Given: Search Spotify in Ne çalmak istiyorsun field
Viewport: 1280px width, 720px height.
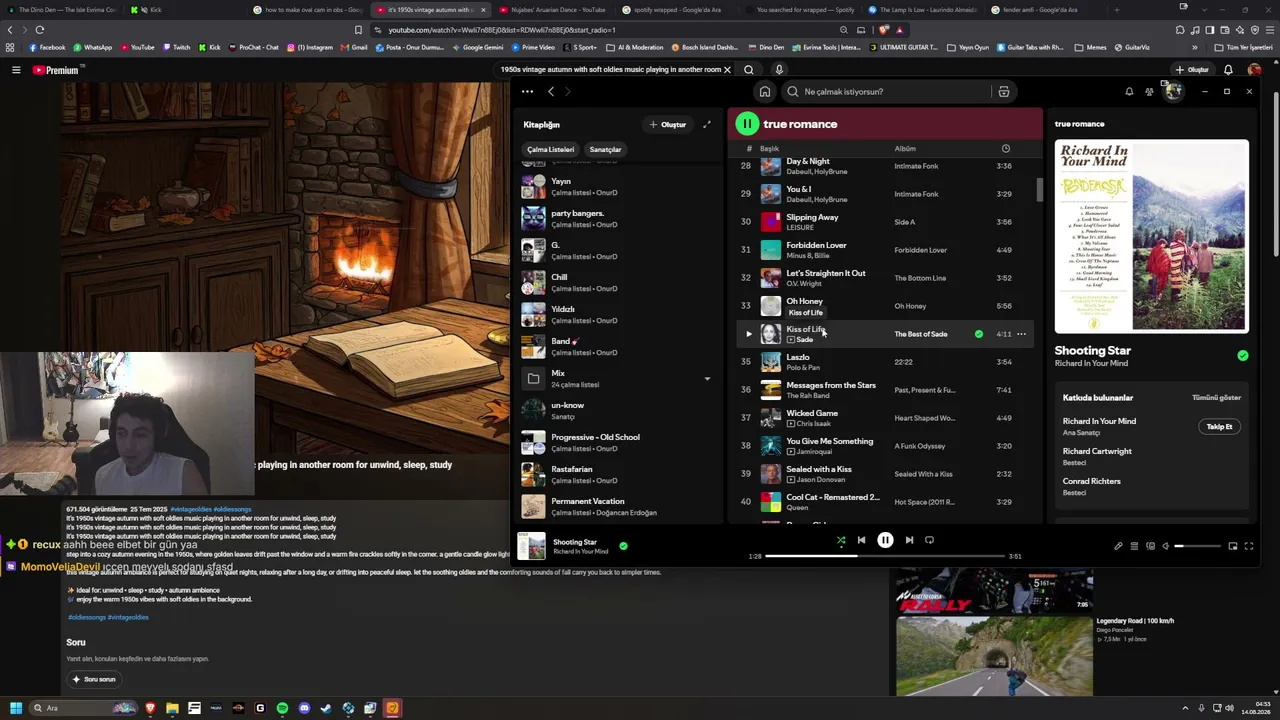Looking at the screenshot, I should pyautogui.click(x=888, y=92).
